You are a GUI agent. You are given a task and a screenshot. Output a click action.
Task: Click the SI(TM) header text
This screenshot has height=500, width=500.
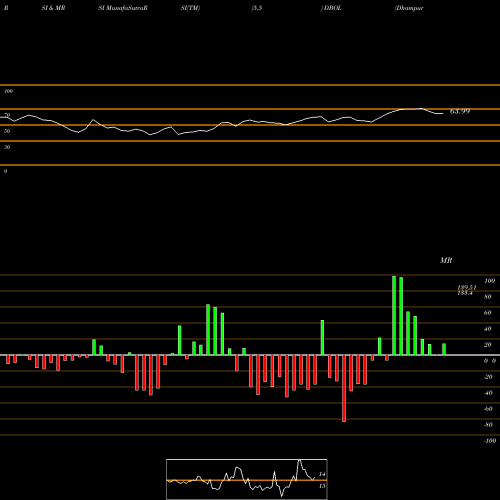point(190,8)
